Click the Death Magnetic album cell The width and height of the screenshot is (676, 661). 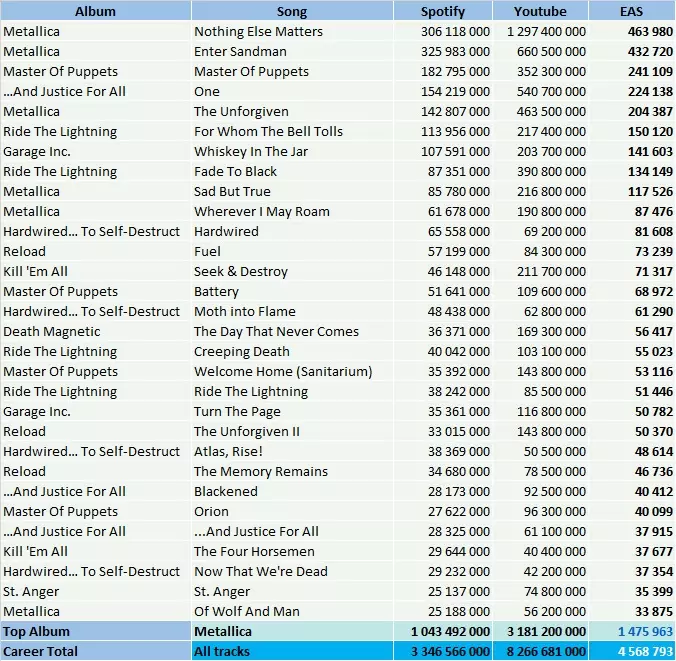(x=95, y=332)
